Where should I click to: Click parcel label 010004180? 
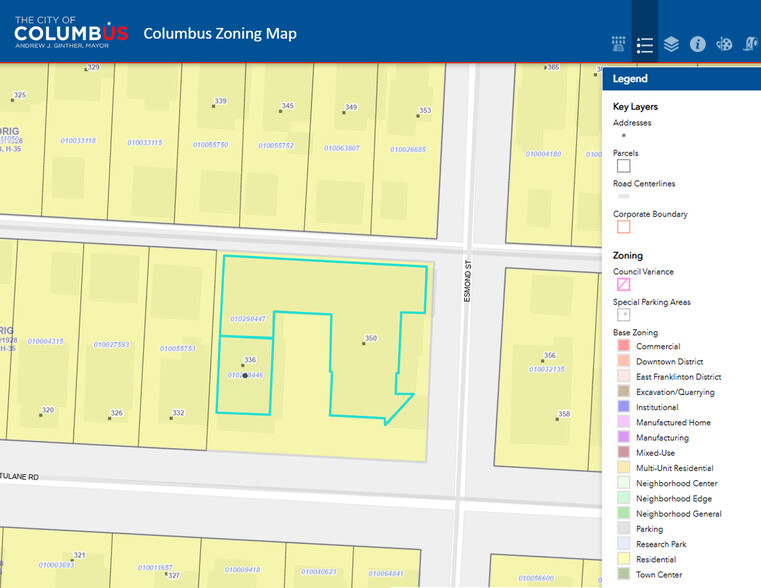(544, 154)
